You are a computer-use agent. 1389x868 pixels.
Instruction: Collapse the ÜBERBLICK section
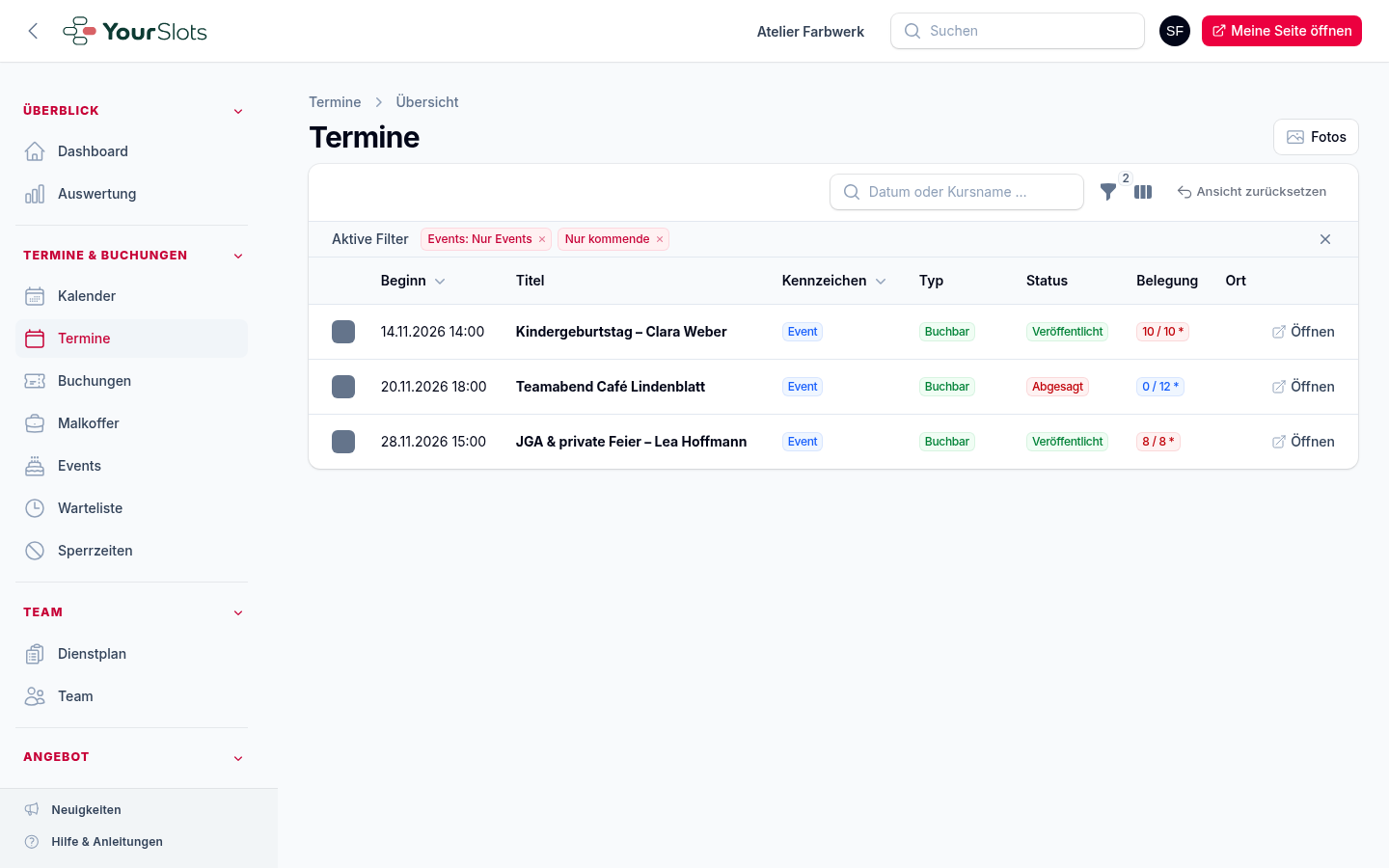(238, 111)
